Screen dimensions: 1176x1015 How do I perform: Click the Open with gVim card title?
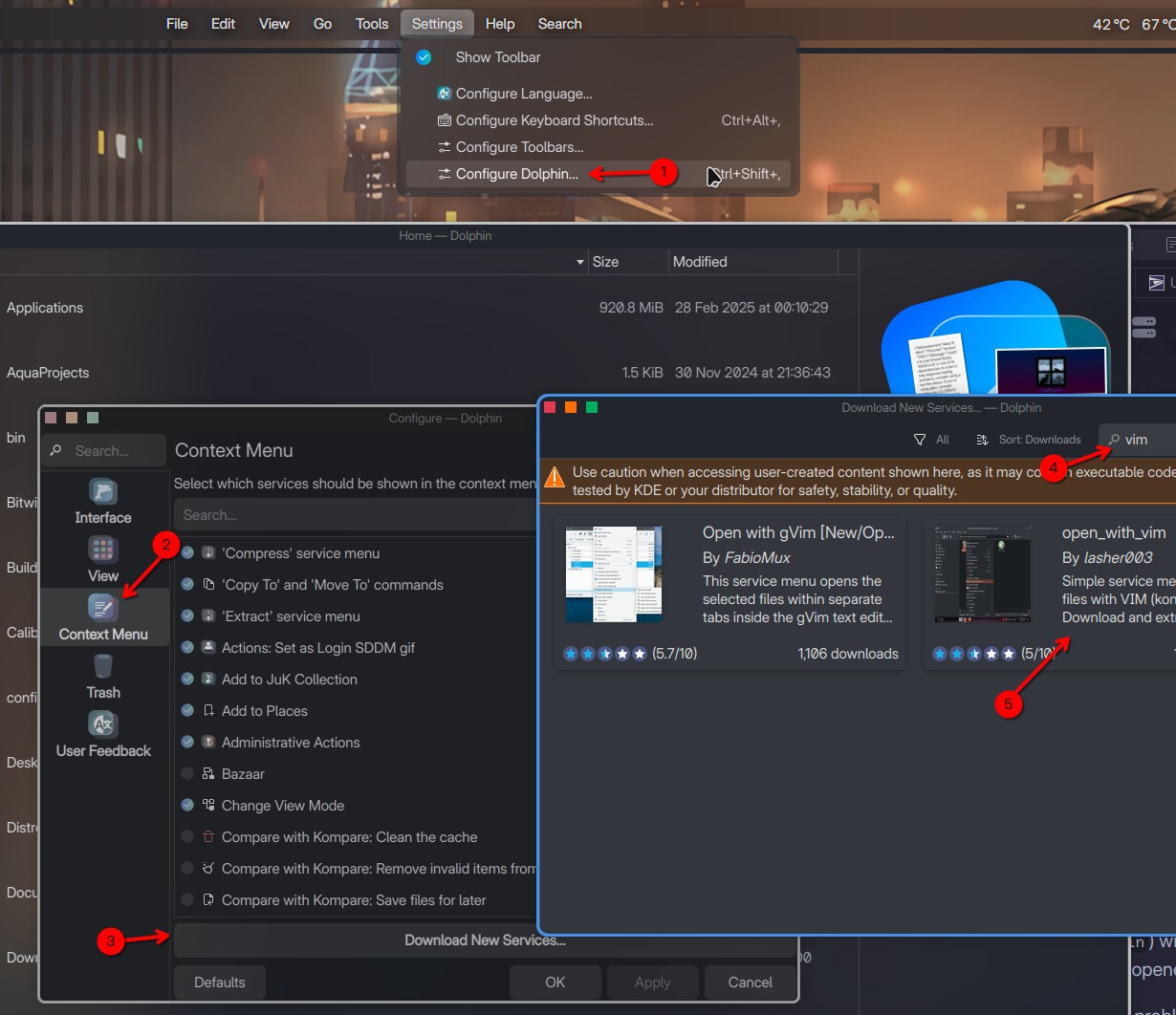(x=798, y=533)
